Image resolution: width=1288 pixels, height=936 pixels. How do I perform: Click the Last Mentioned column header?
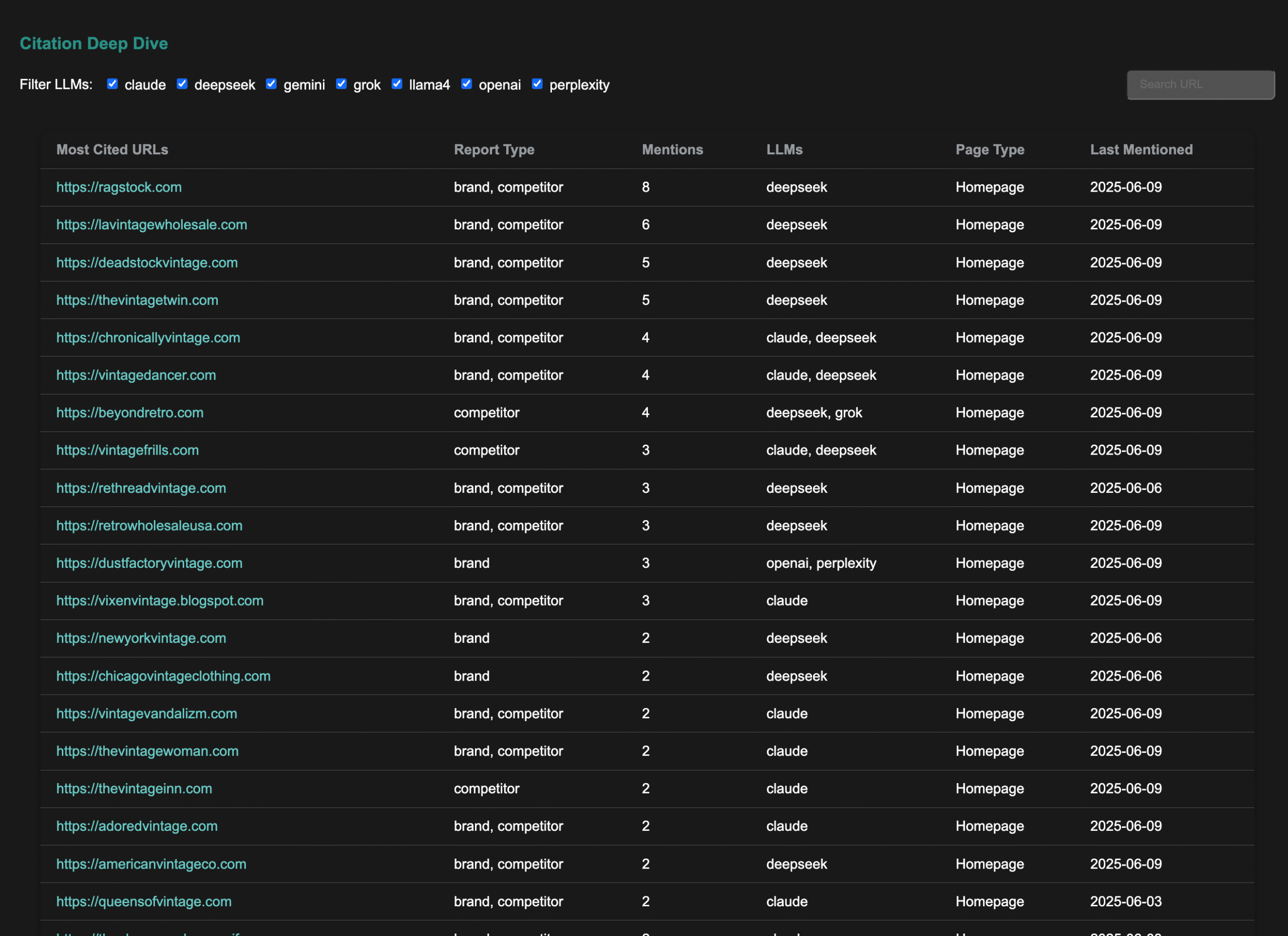pos(1141,149)
